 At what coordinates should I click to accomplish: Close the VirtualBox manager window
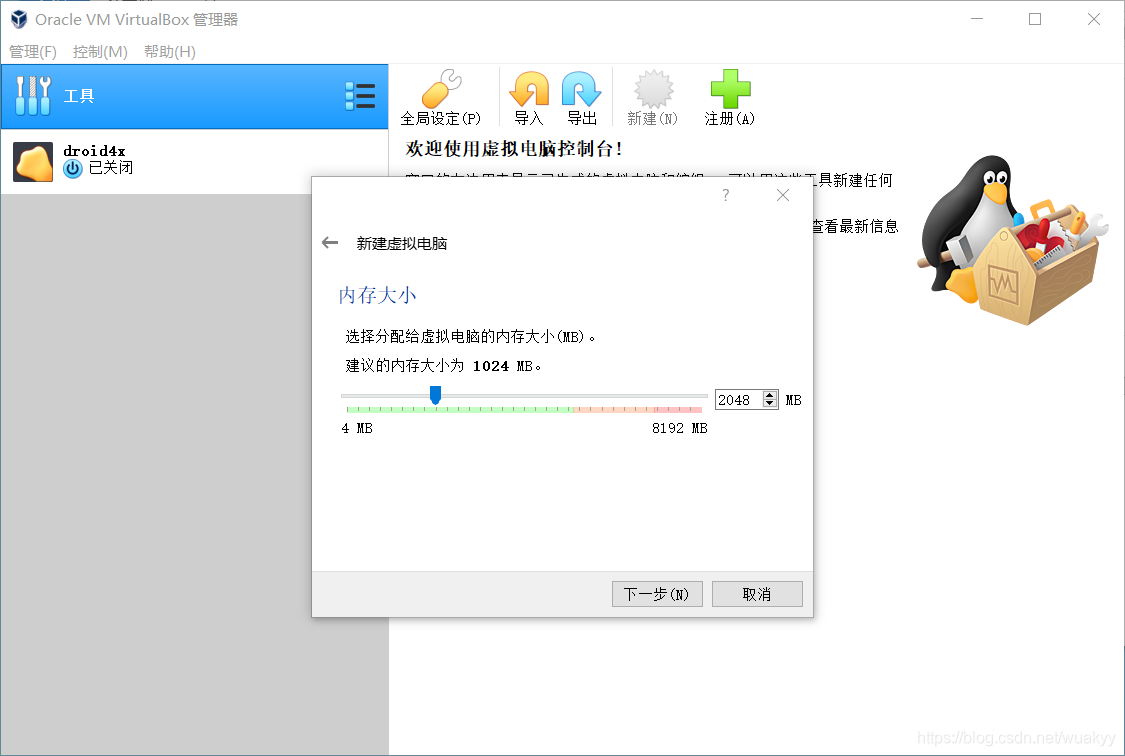point(1093,19)
